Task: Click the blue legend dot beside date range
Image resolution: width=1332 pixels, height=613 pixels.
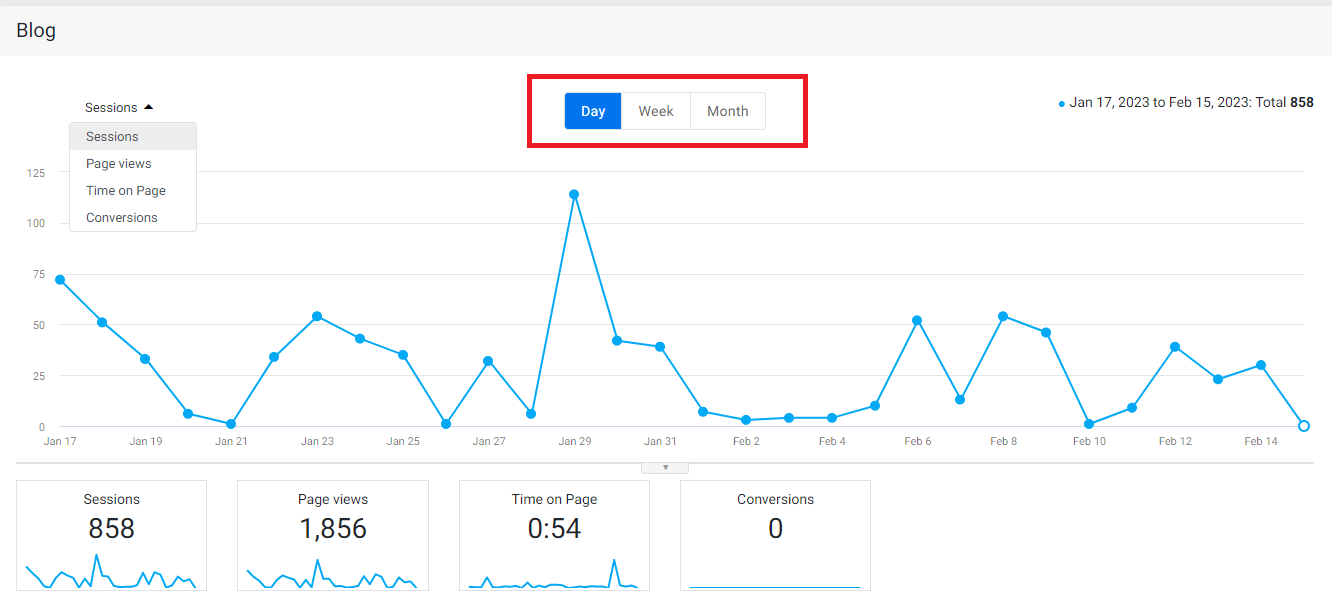Action: coord(1062,103)
